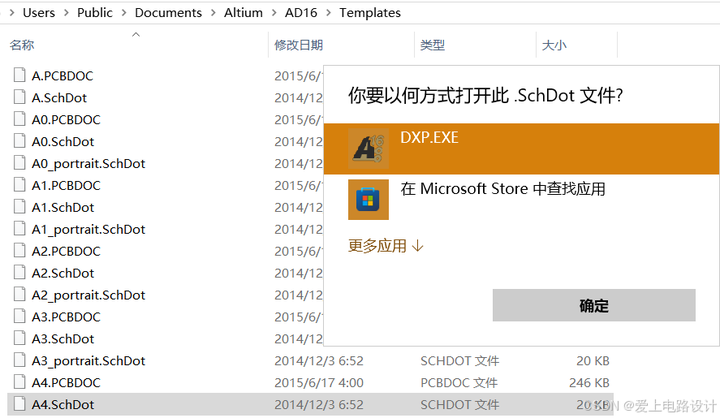Select the file A4.PCBDOC
720x418 pixels.
(66, 383)
